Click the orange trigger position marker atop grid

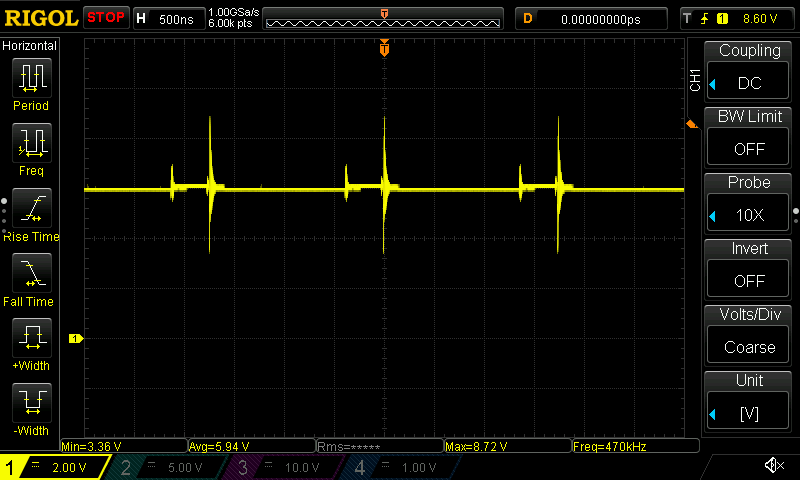(384, 48)
